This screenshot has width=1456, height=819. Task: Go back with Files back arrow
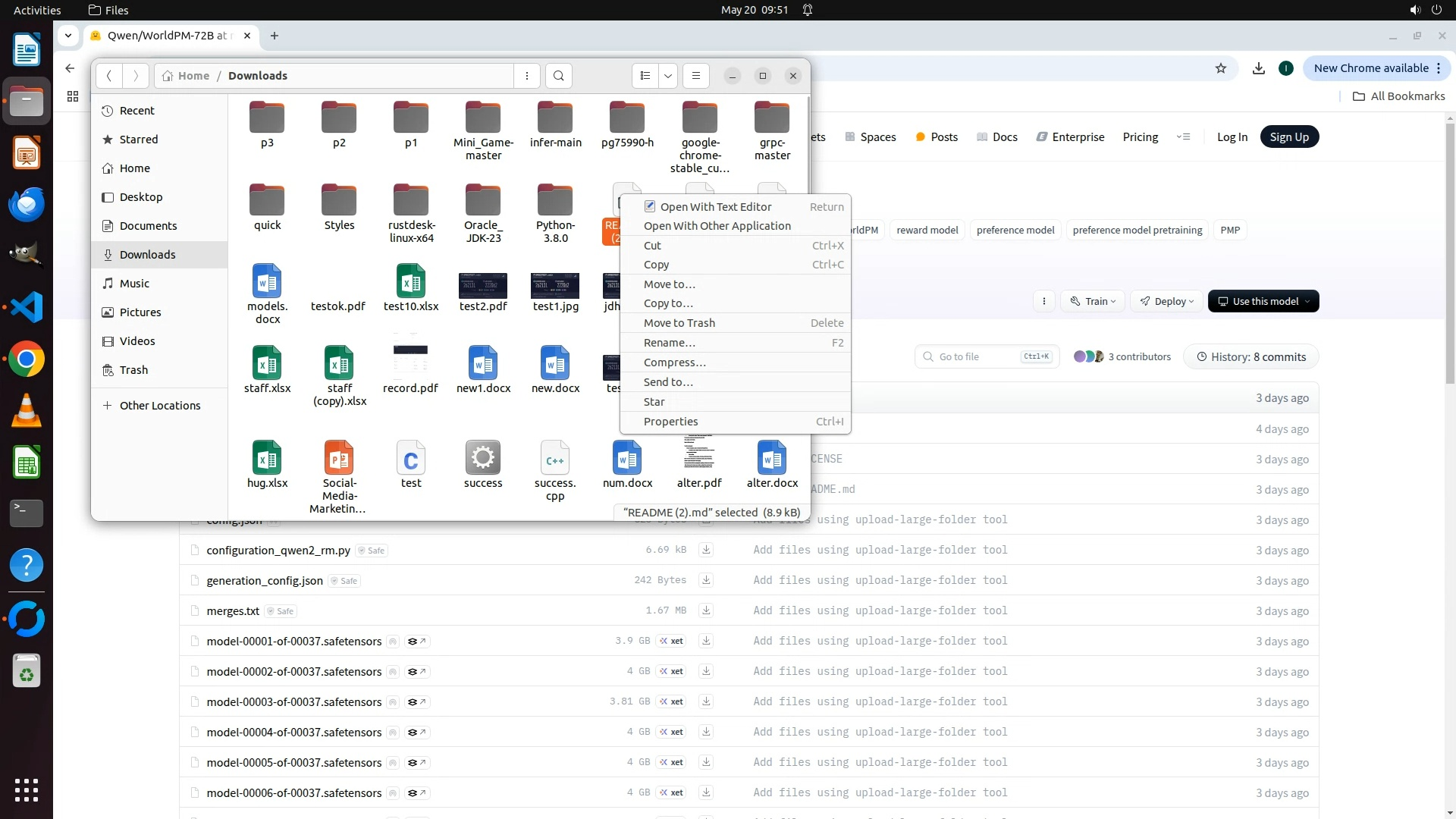click(109, 76)
